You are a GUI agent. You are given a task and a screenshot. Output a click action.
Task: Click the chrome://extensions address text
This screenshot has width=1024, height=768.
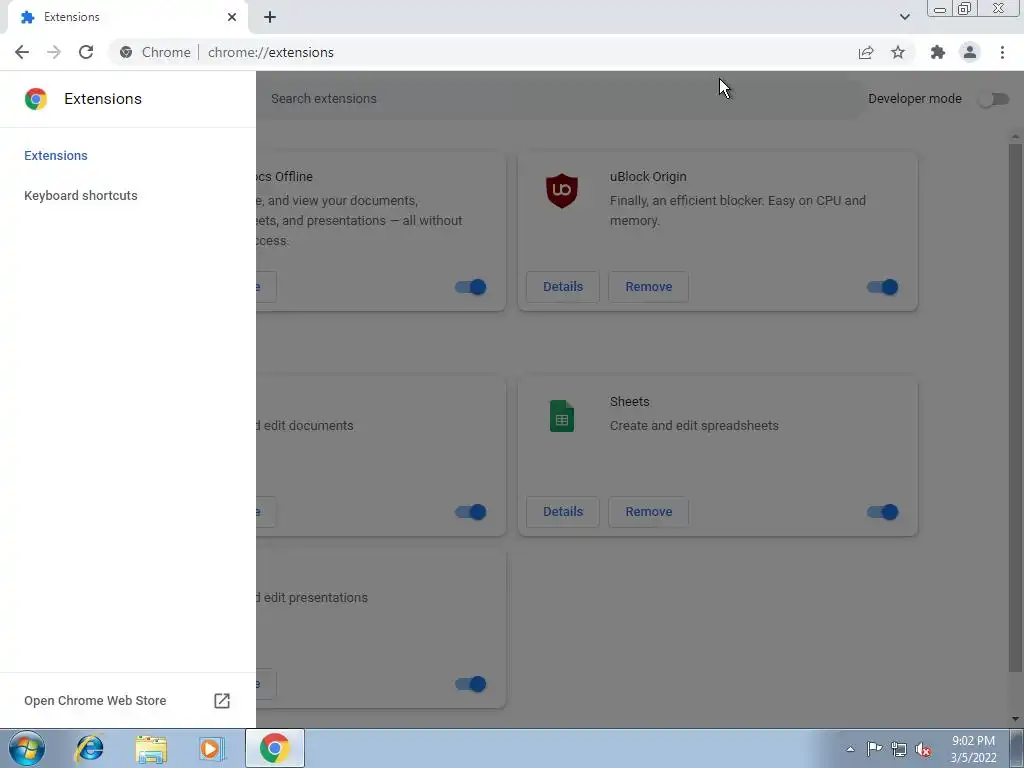pos(271,52)
